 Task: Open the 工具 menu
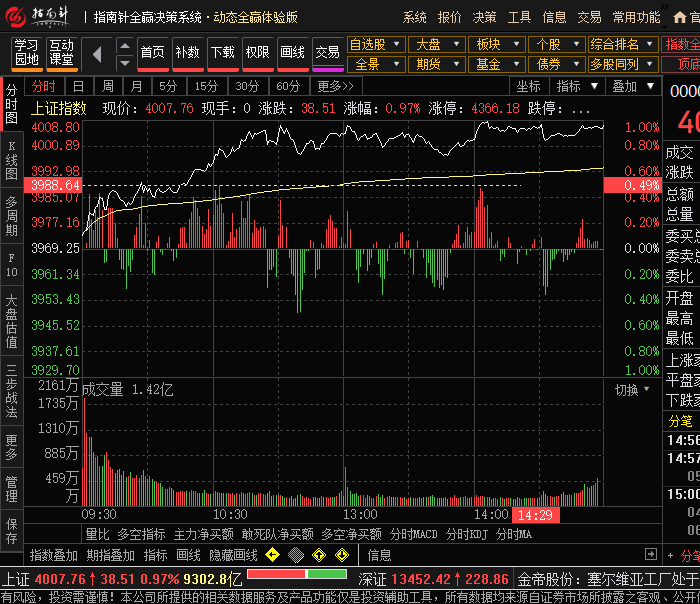point(519,17)
